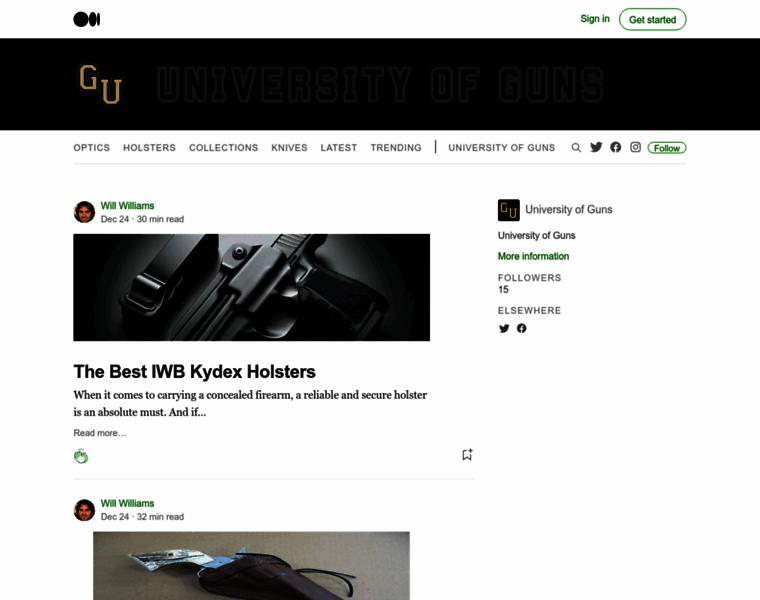
Task: Open Facebook icon in navigation bar
Action: click(616, 147)
